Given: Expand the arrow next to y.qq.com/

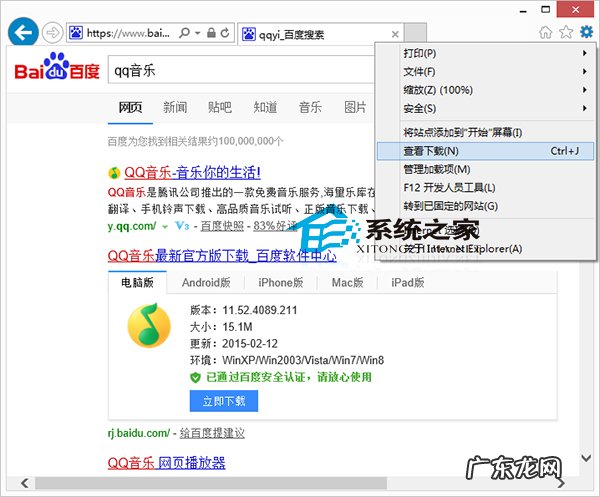Looking at the screenshot, I should click(x=165, y=227).
